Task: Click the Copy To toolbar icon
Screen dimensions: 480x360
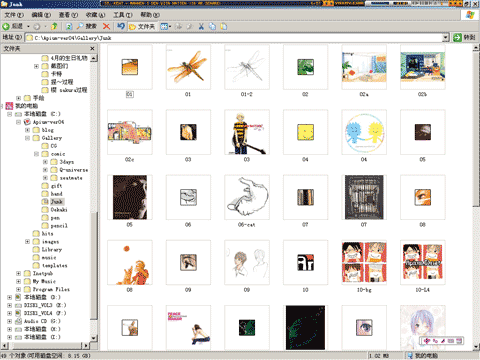Action: pyautogui.click(x=190, y=26)
